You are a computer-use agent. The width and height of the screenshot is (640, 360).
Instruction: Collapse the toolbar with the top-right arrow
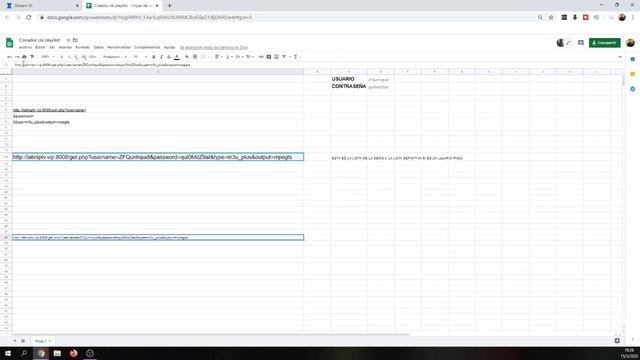pos(620,57)
